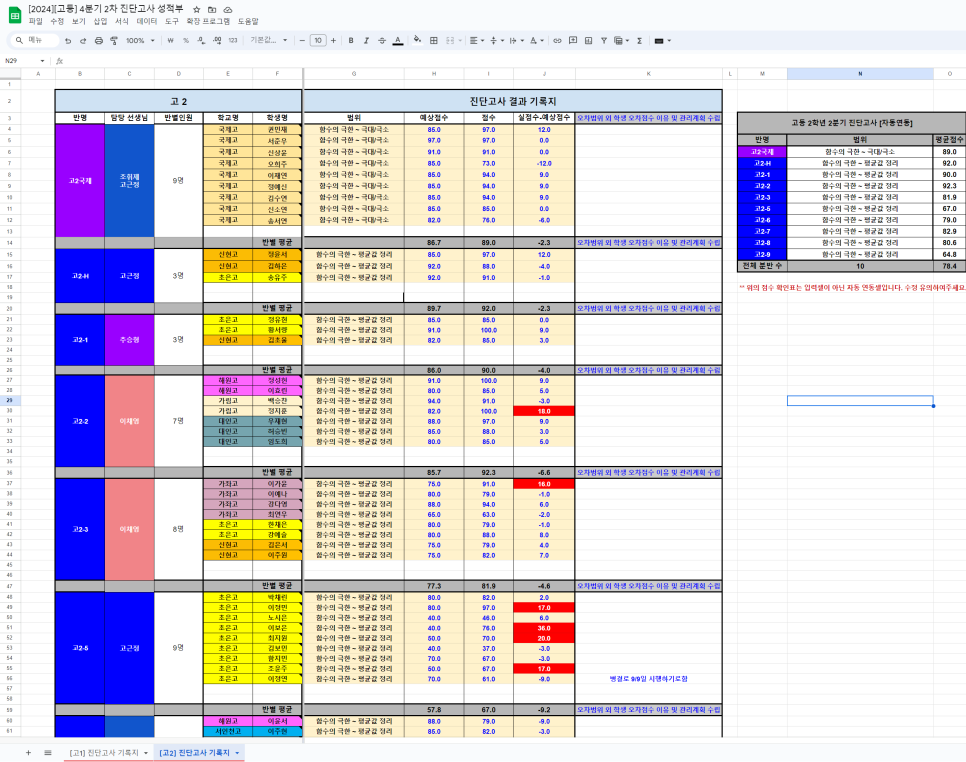The height and width of the screenshot is (762, 966).
Task: Open text rotation dropdown
Action: tap(537, 41)
